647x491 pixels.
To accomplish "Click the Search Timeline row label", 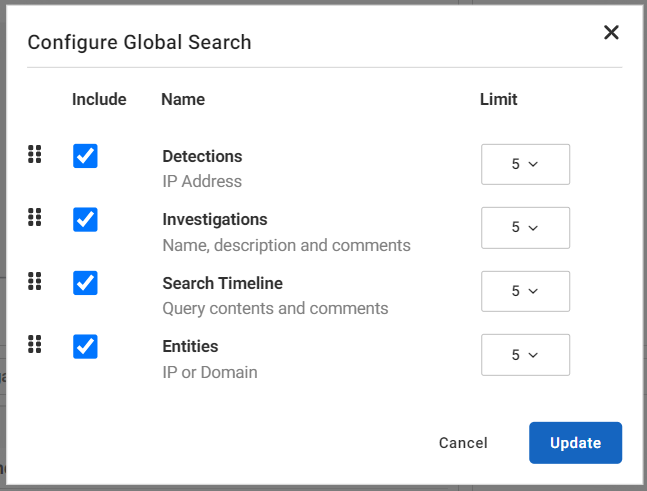I will tap(222, 283).
